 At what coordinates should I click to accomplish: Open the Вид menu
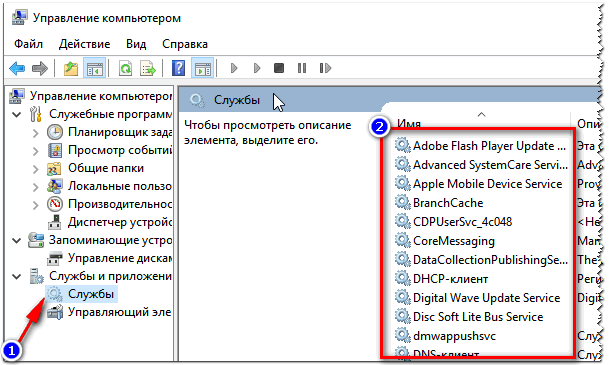point(136,44)
